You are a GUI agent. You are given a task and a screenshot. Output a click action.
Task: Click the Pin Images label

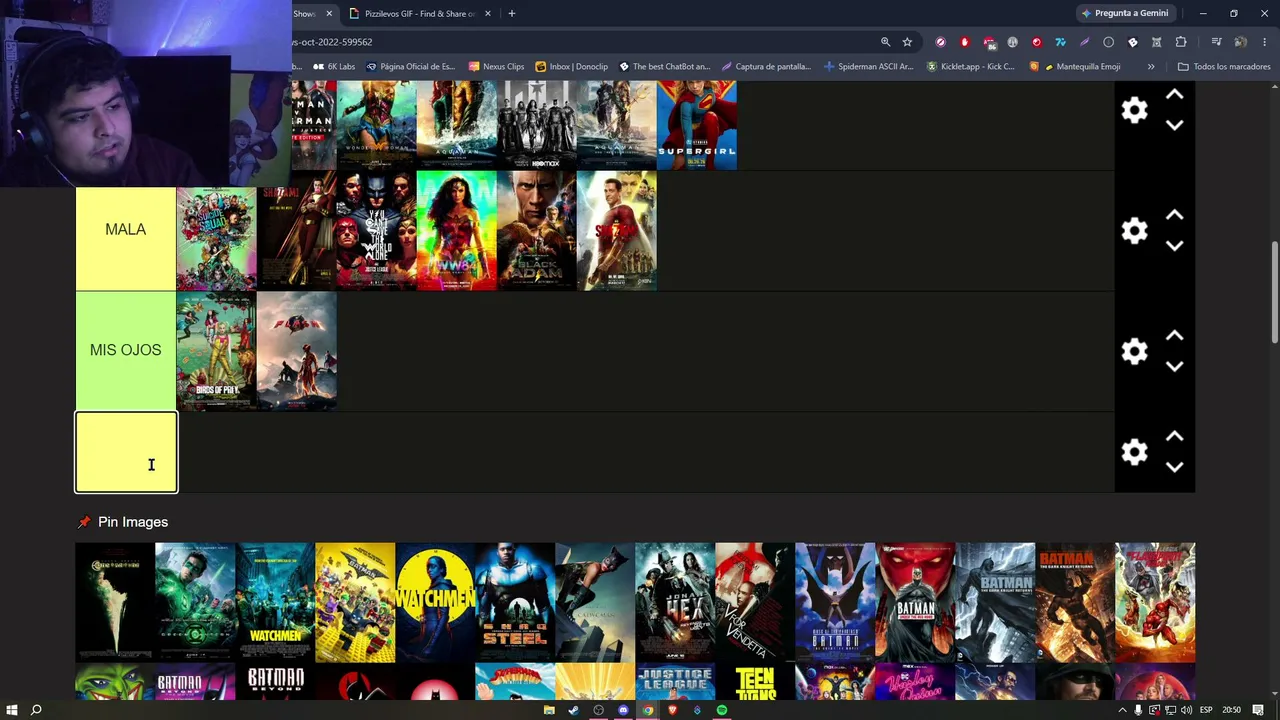click(133, 522)
